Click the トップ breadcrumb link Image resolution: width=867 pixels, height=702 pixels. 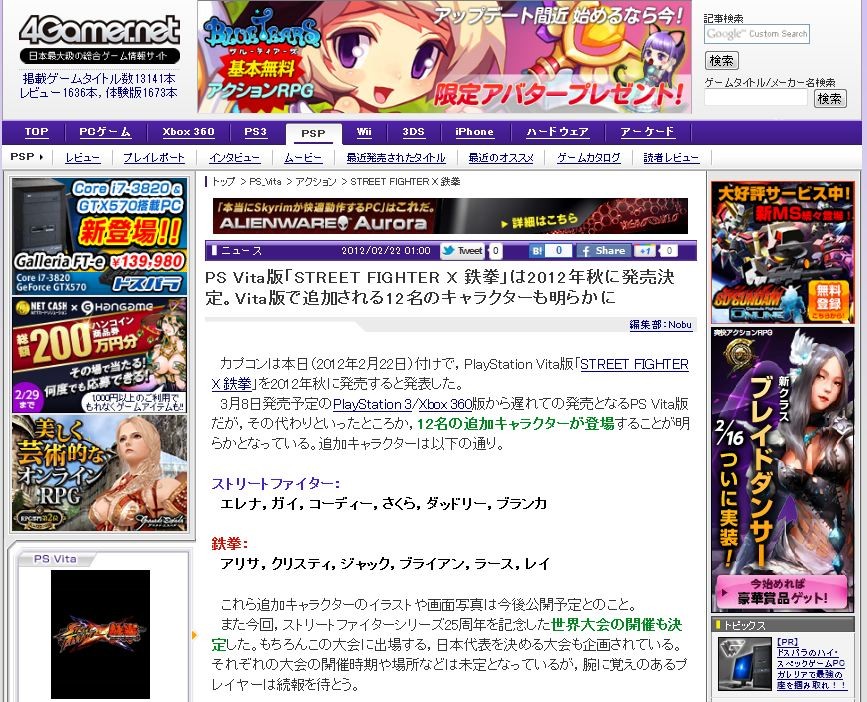223,181
